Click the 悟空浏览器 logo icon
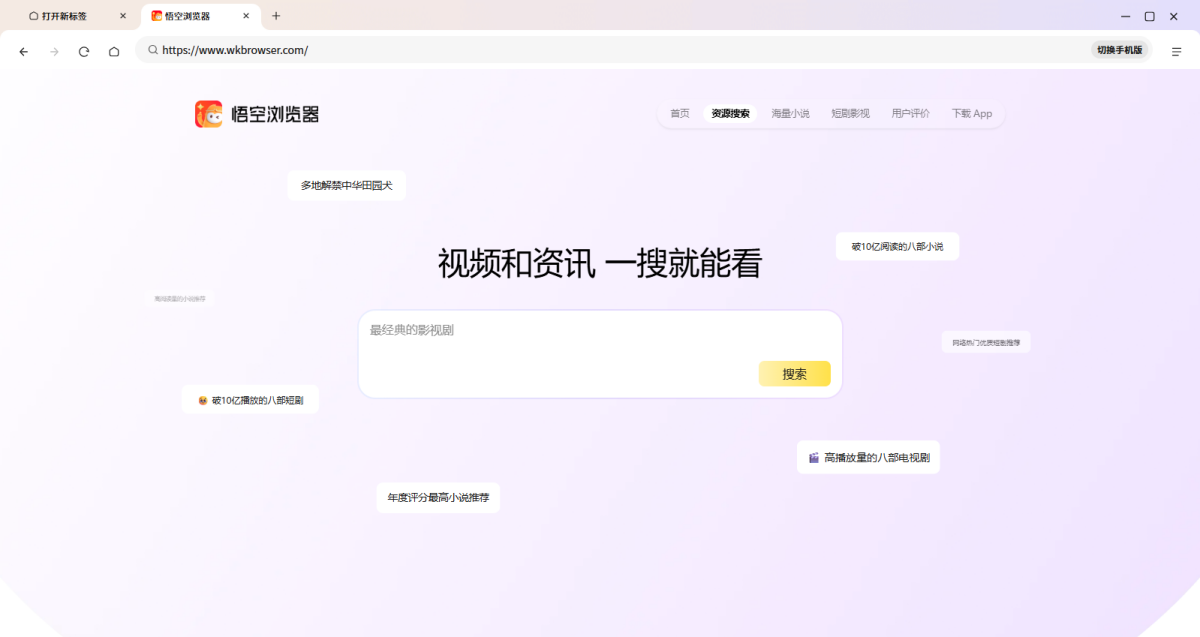This screenshot has width=1200, height=637. (208, 114)
